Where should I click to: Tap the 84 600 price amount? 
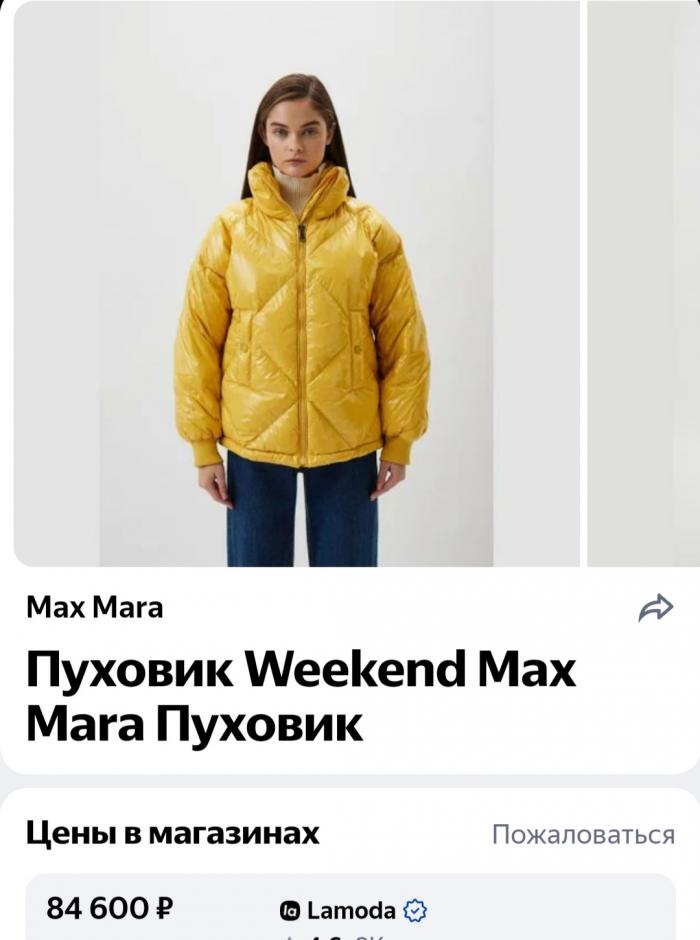point(99,909)
